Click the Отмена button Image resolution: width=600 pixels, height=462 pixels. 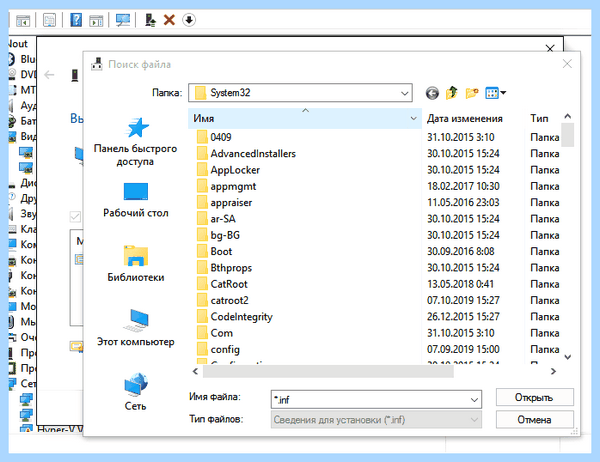pyautogui.click(x=535, y=420)
